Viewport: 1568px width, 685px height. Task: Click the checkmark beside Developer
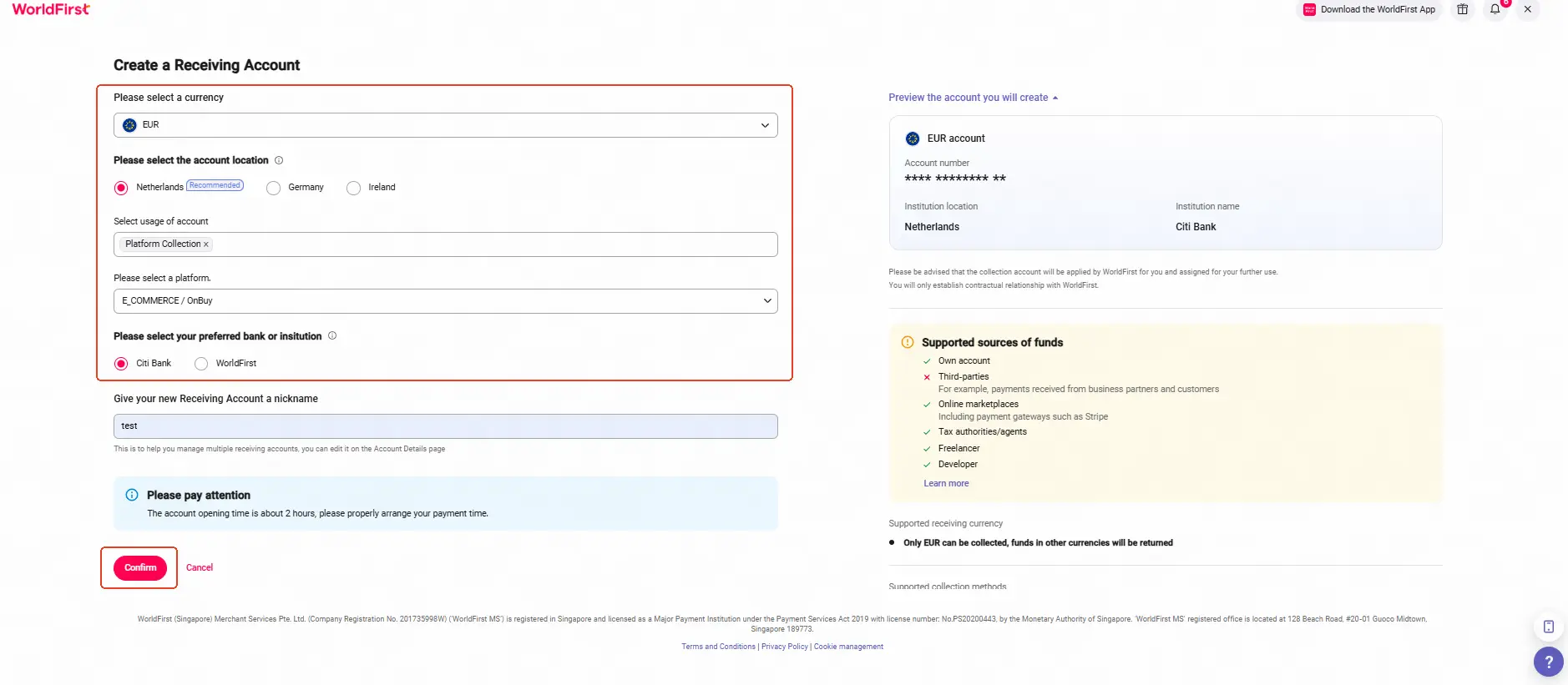[x=927, y=465]
